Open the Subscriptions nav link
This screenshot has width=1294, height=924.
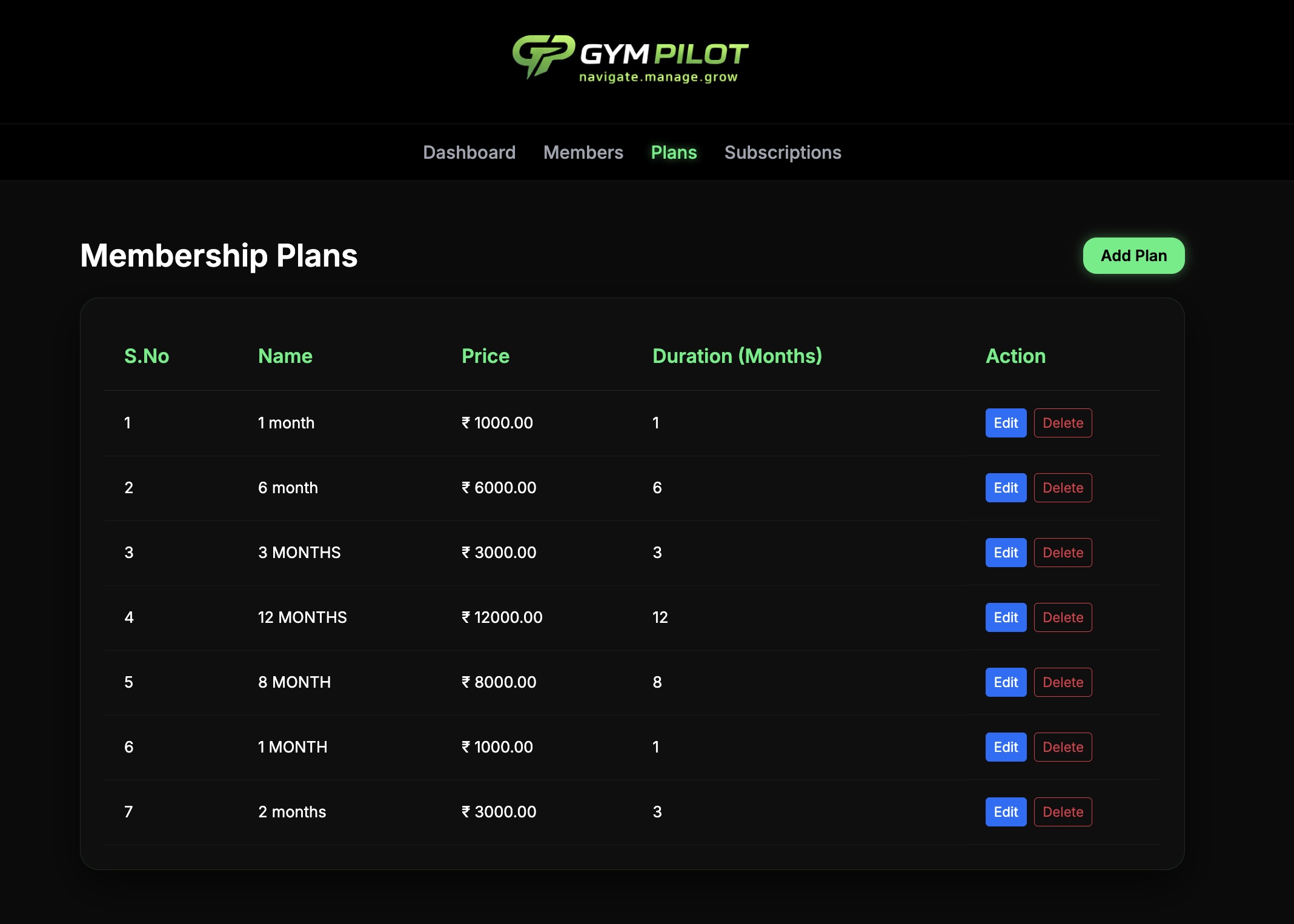[783, 152]
